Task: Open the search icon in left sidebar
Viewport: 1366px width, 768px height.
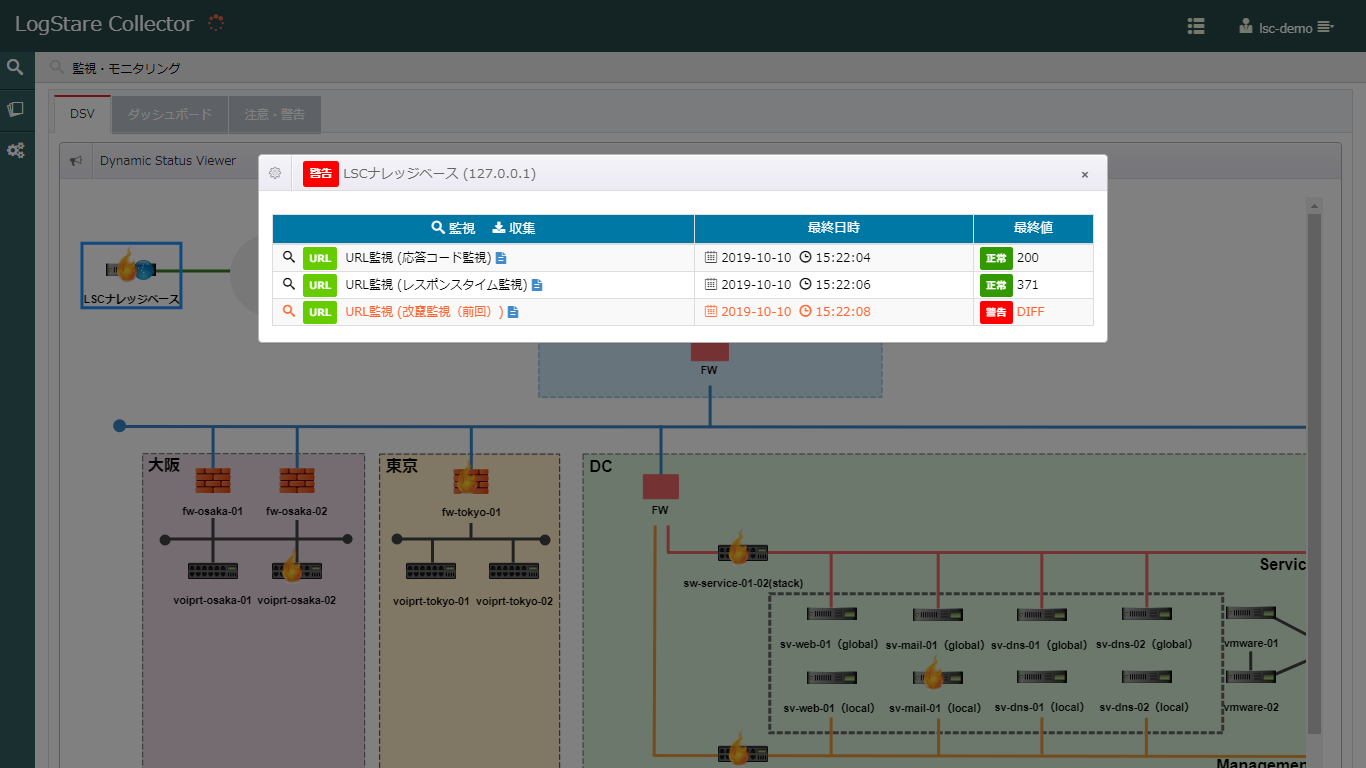Action: [15, 67]
